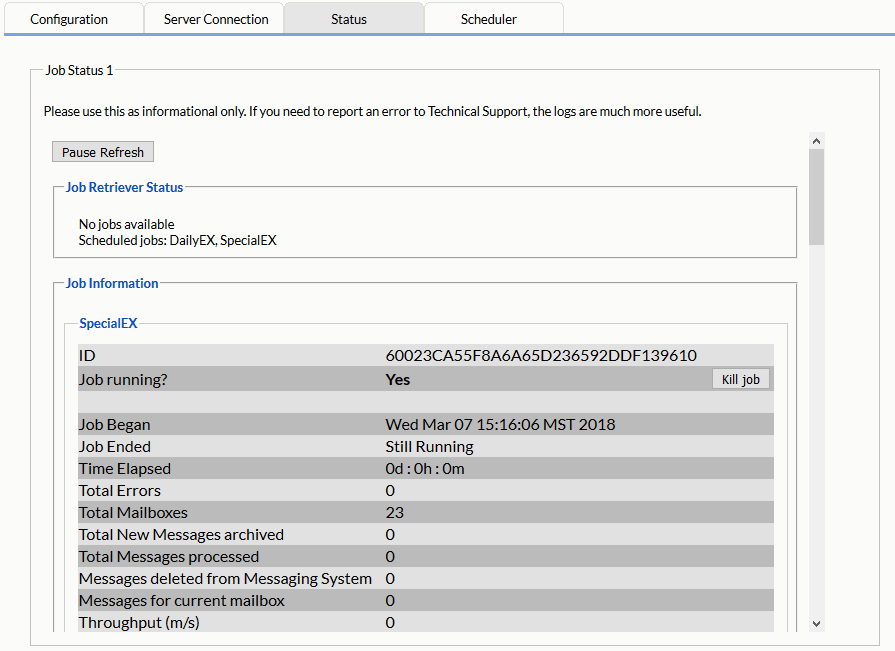The width and height of the screenshot is (895, 651).
Task: Click the SpecialEX group label
Action: 108,324
